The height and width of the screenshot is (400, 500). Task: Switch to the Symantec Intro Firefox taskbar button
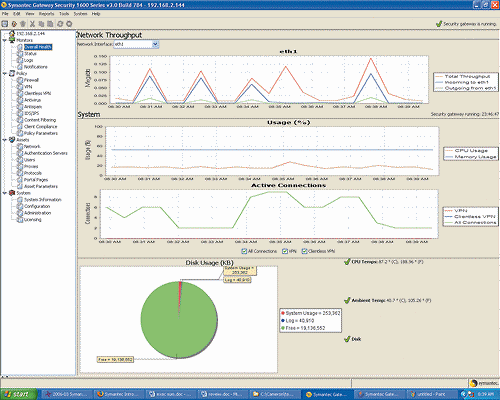[x=119, y=394]
